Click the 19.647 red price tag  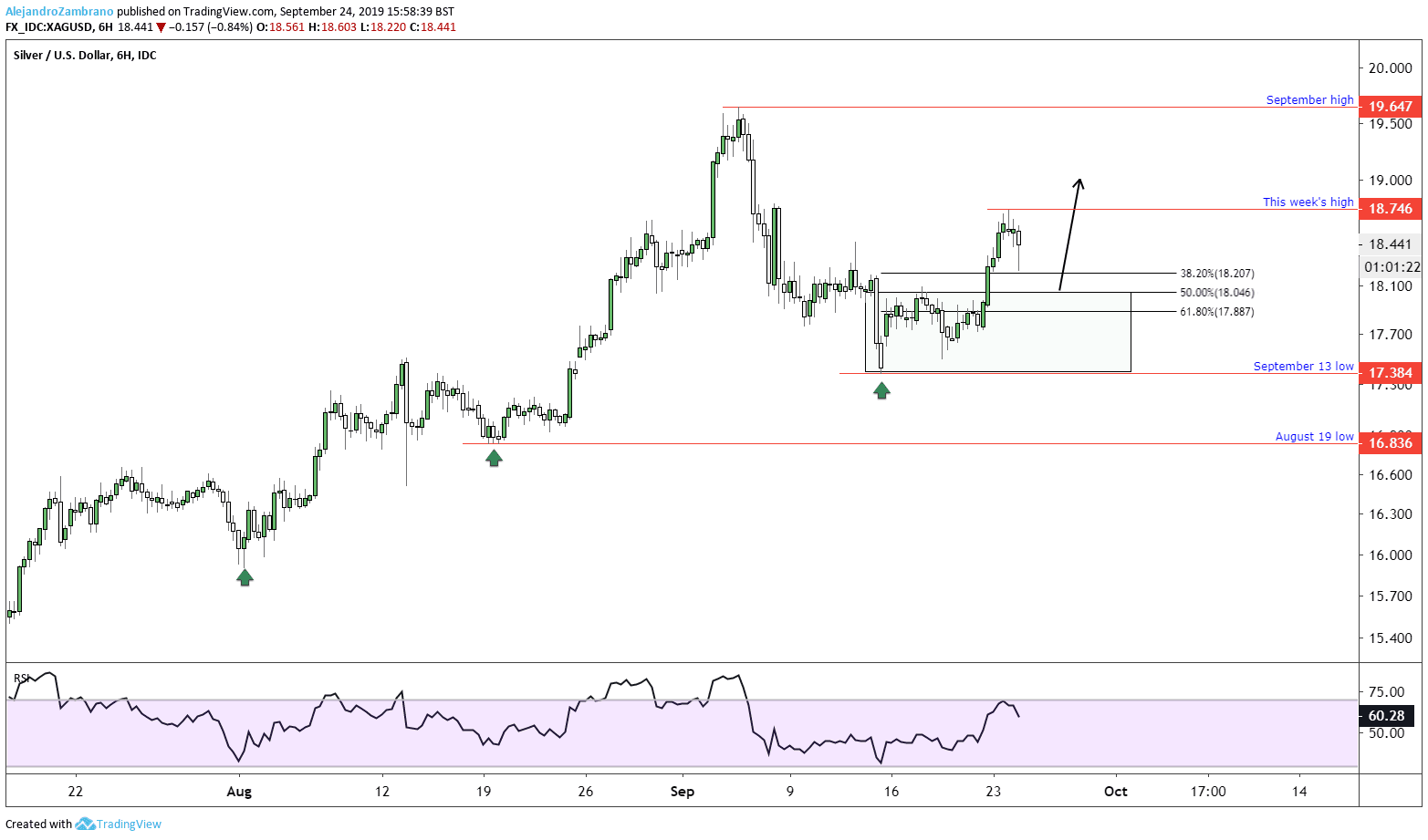1390,107
